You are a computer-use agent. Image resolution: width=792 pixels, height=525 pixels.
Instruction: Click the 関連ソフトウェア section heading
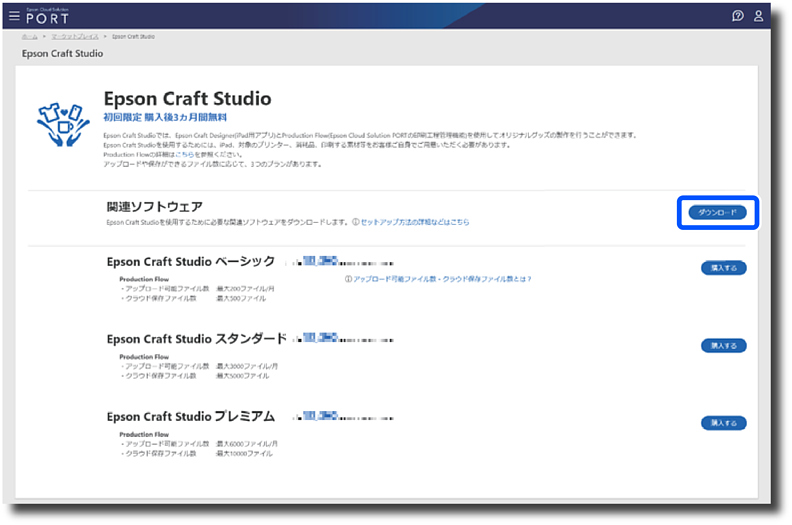[154, 206]
